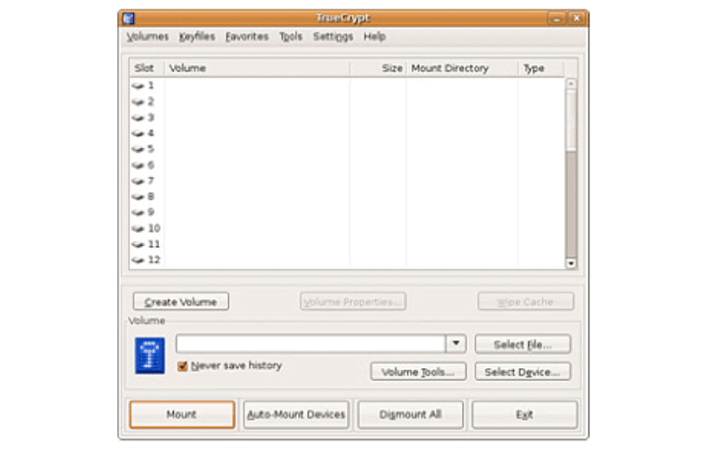Viewport: 720px width, 449px height.
Task: Select the drive icon for slot 2
Action: (138, 102)
